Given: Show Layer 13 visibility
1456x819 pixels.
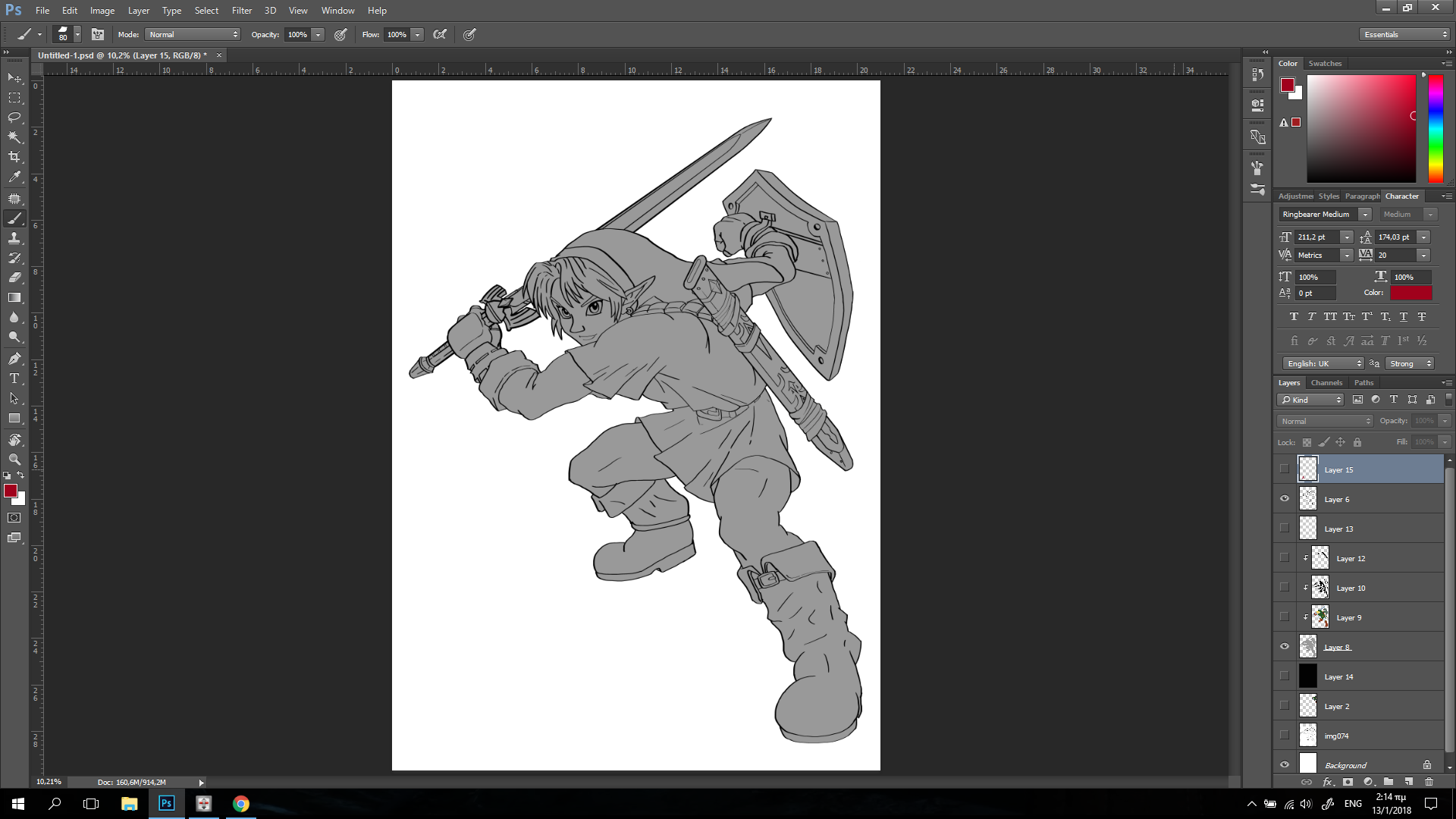Looking at the screenshot, I should [x=1284, y=529].
